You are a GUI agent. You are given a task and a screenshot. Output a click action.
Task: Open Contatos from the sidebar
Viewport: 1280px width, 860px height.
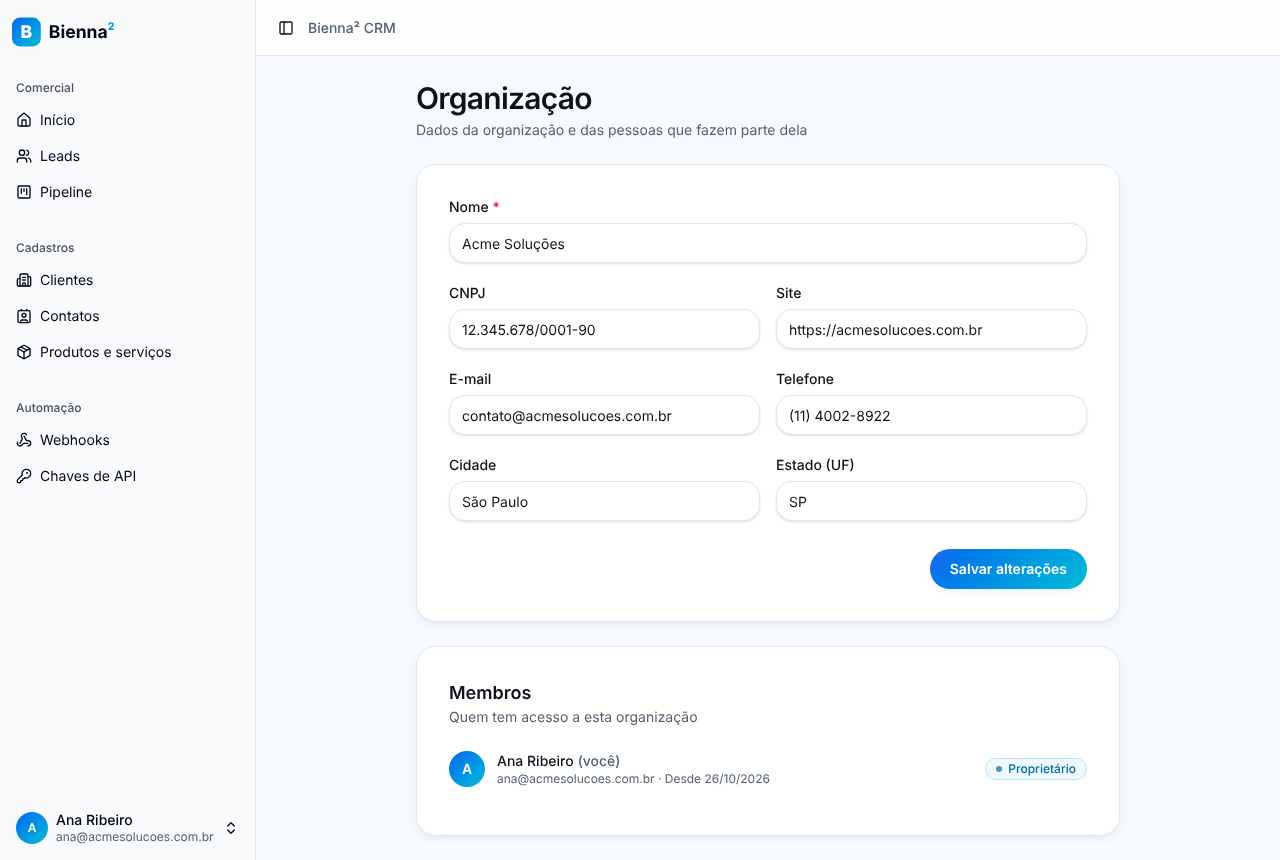[x=127, y=316]
